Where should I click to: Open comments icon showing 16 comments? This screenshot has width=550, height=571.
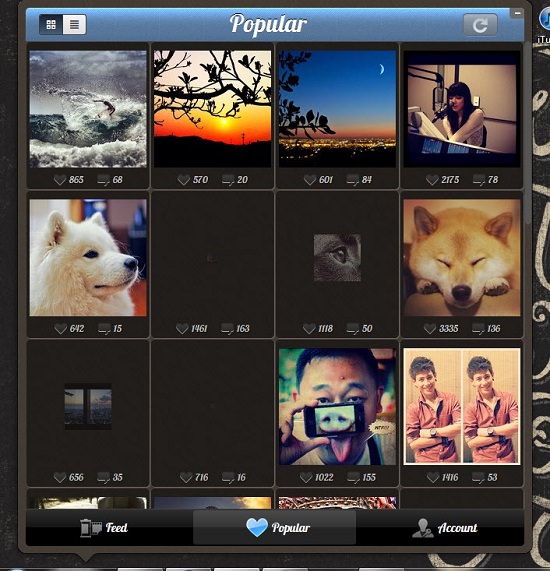click(228, 477)
